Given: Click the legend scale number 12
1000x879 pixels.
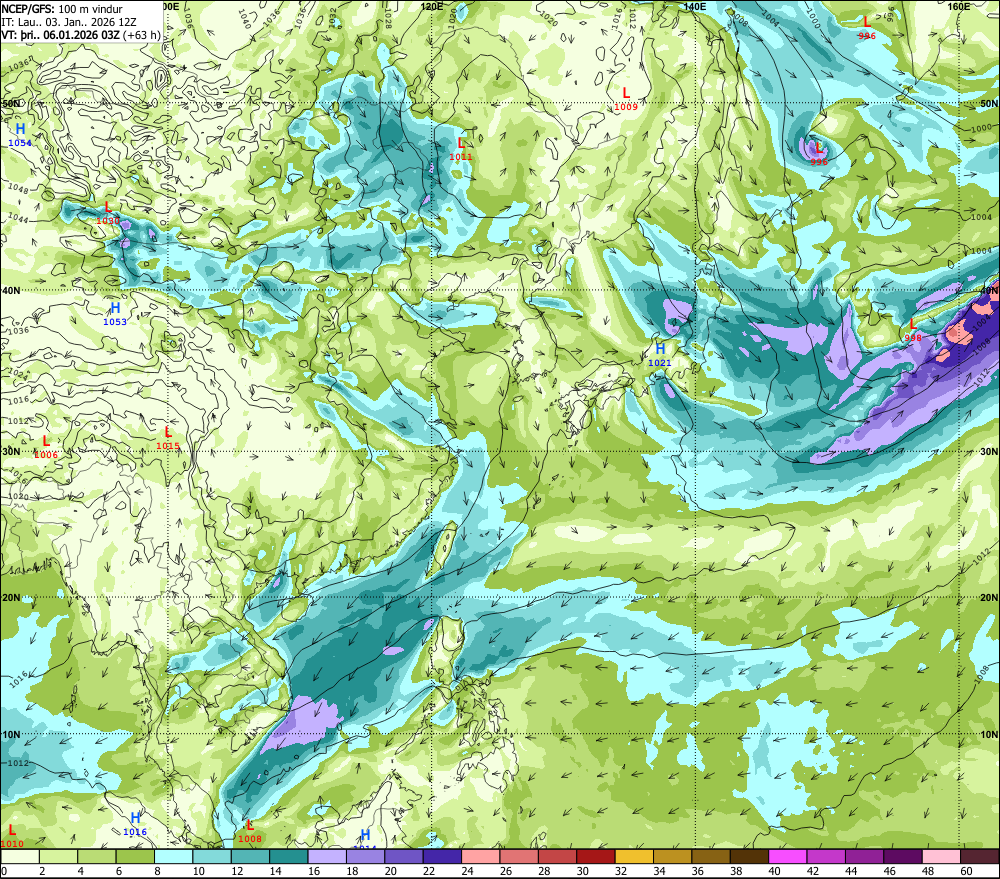Looking at the screenshot, I should point(237,871).
